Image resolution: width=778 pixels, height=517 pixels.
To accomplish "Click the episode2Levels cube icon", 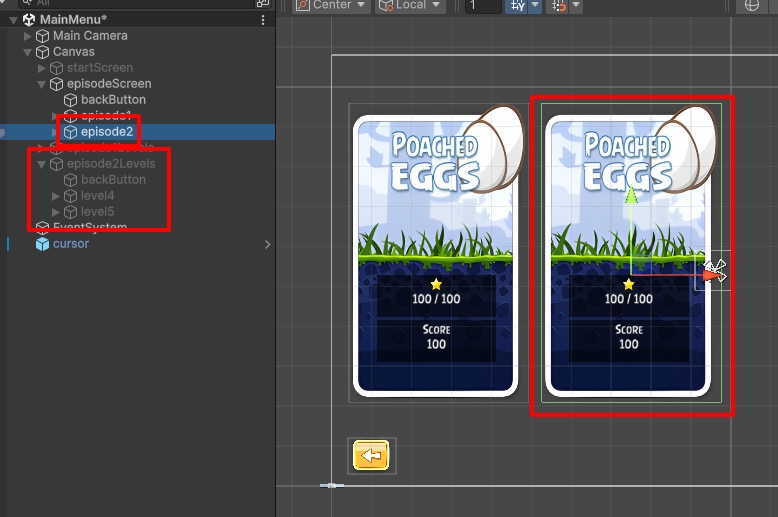I will (x=57, y=164).
